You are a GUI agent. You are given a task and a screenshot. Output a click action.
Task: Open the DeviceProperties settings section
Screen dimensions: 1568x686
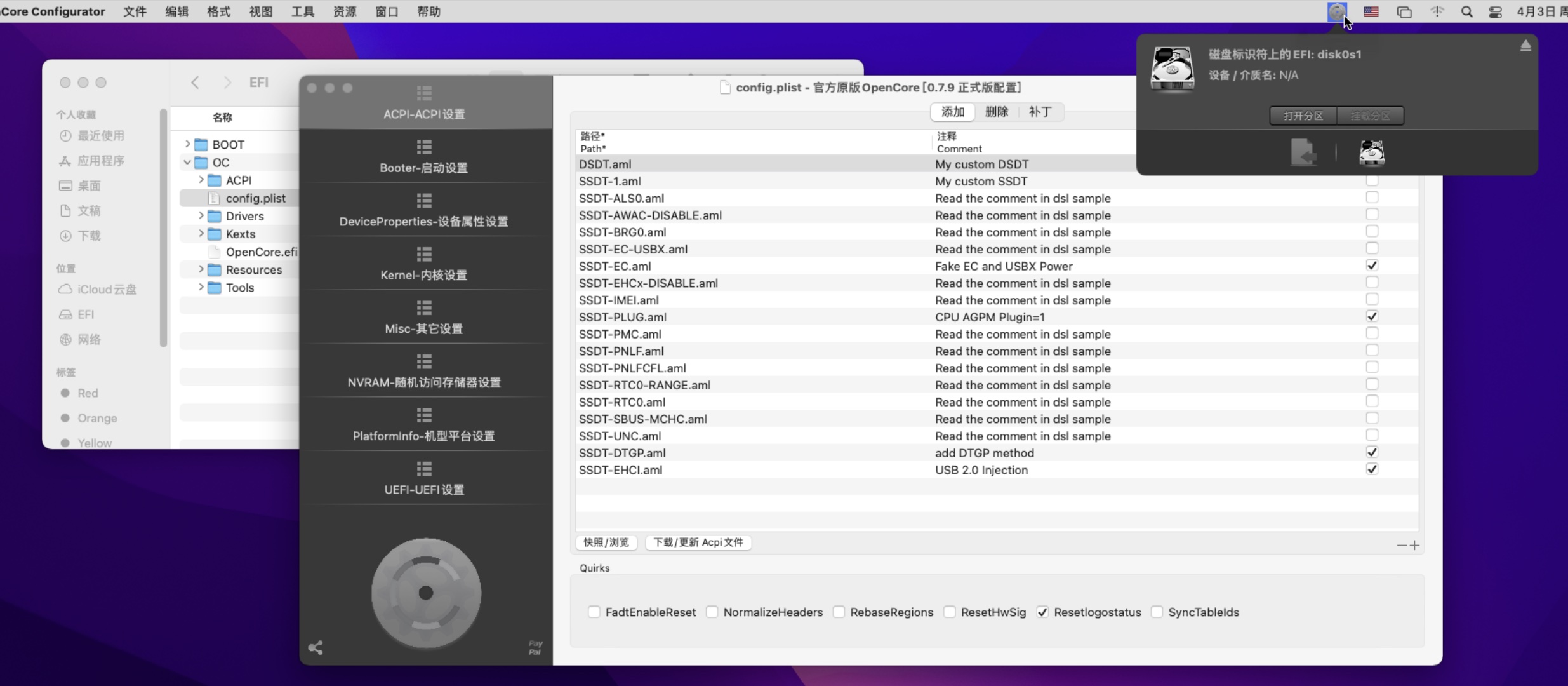424,210
